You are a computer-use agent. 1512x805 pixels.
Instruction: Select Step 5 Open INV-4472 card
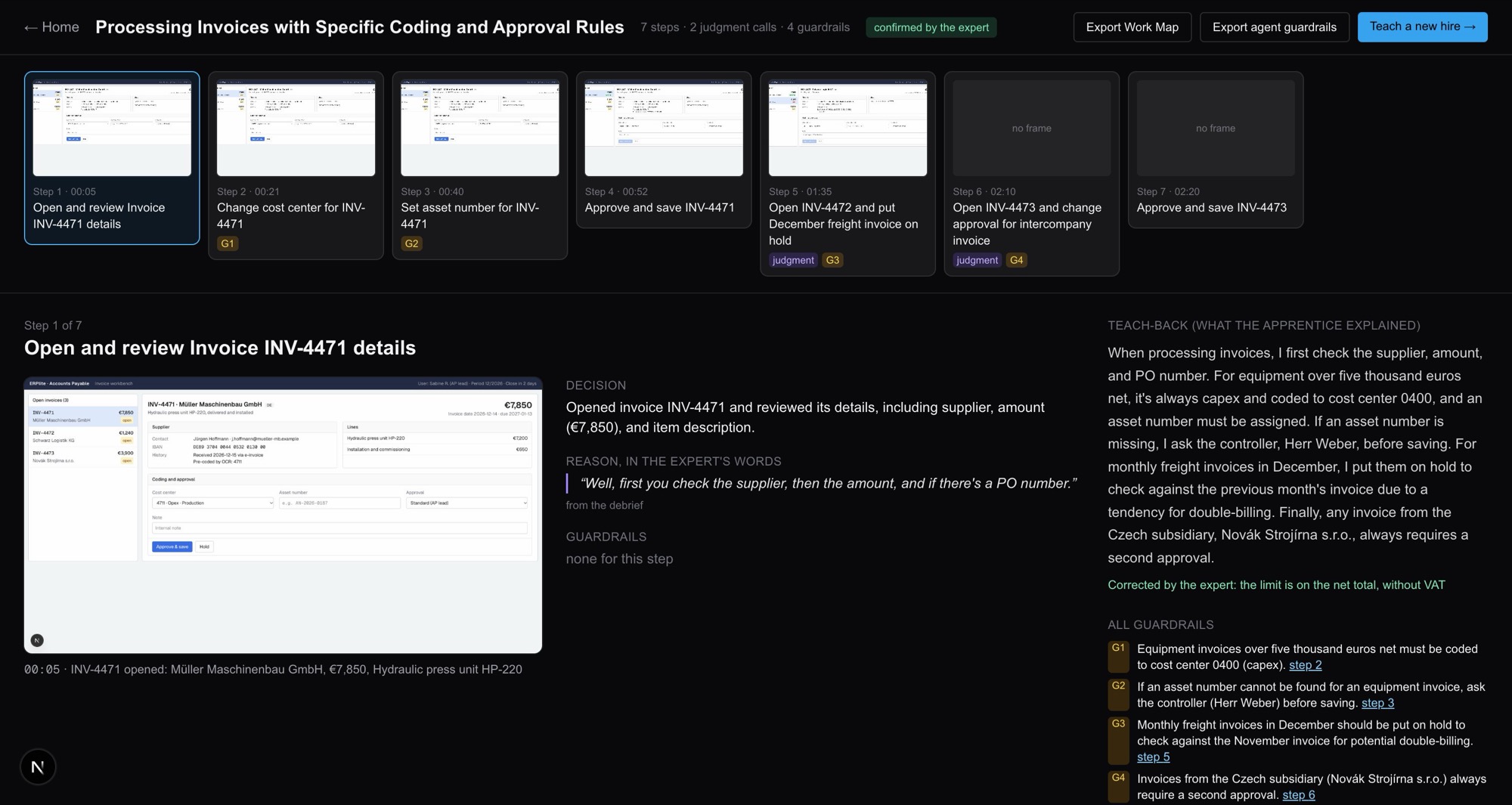coord(847,174)
